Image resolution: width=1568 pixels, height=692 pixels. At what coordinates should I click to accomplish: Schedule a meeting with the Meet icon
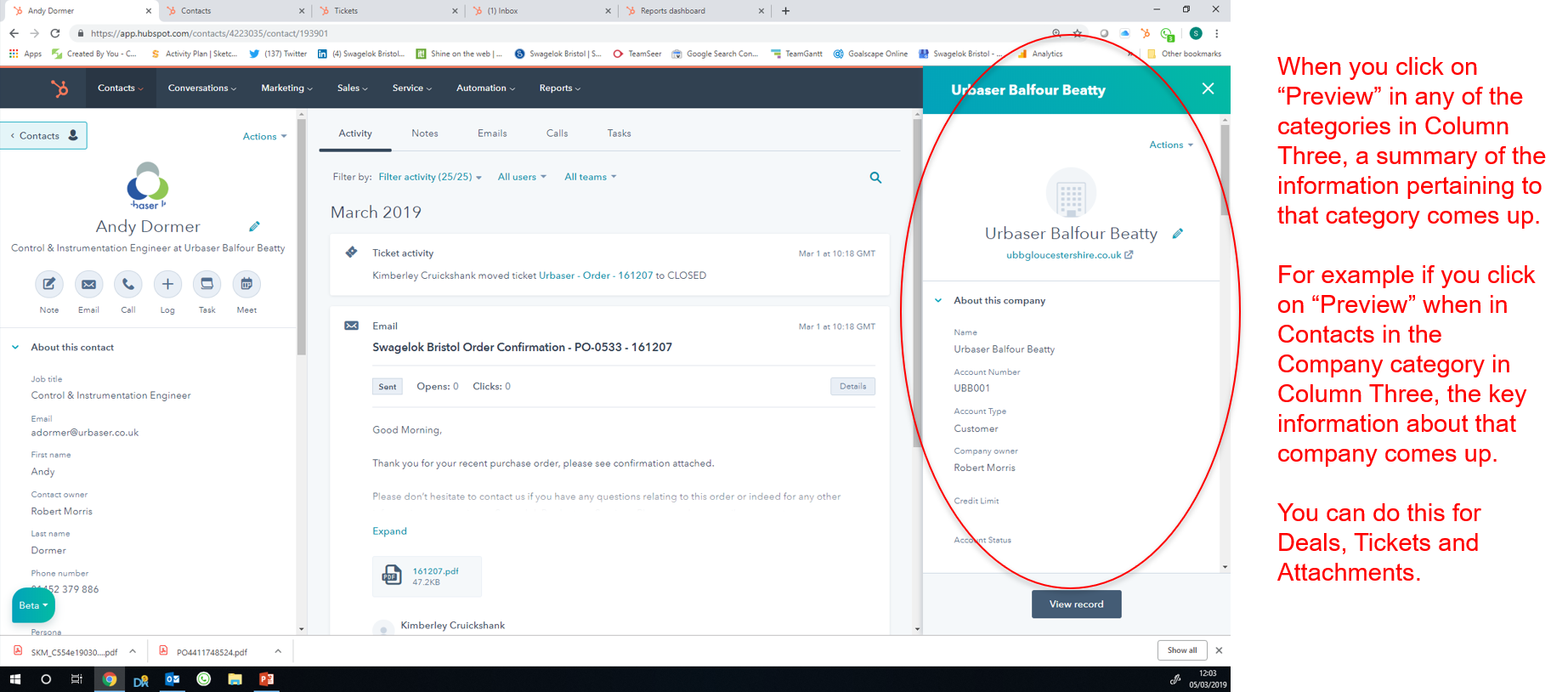point(246,284)
